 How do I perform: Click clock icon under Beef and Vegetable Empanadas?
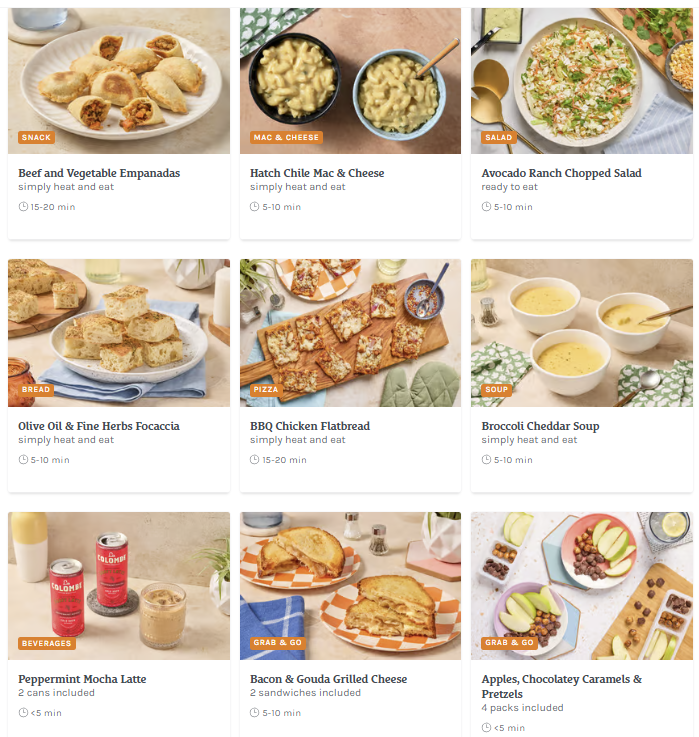point(23,206)
